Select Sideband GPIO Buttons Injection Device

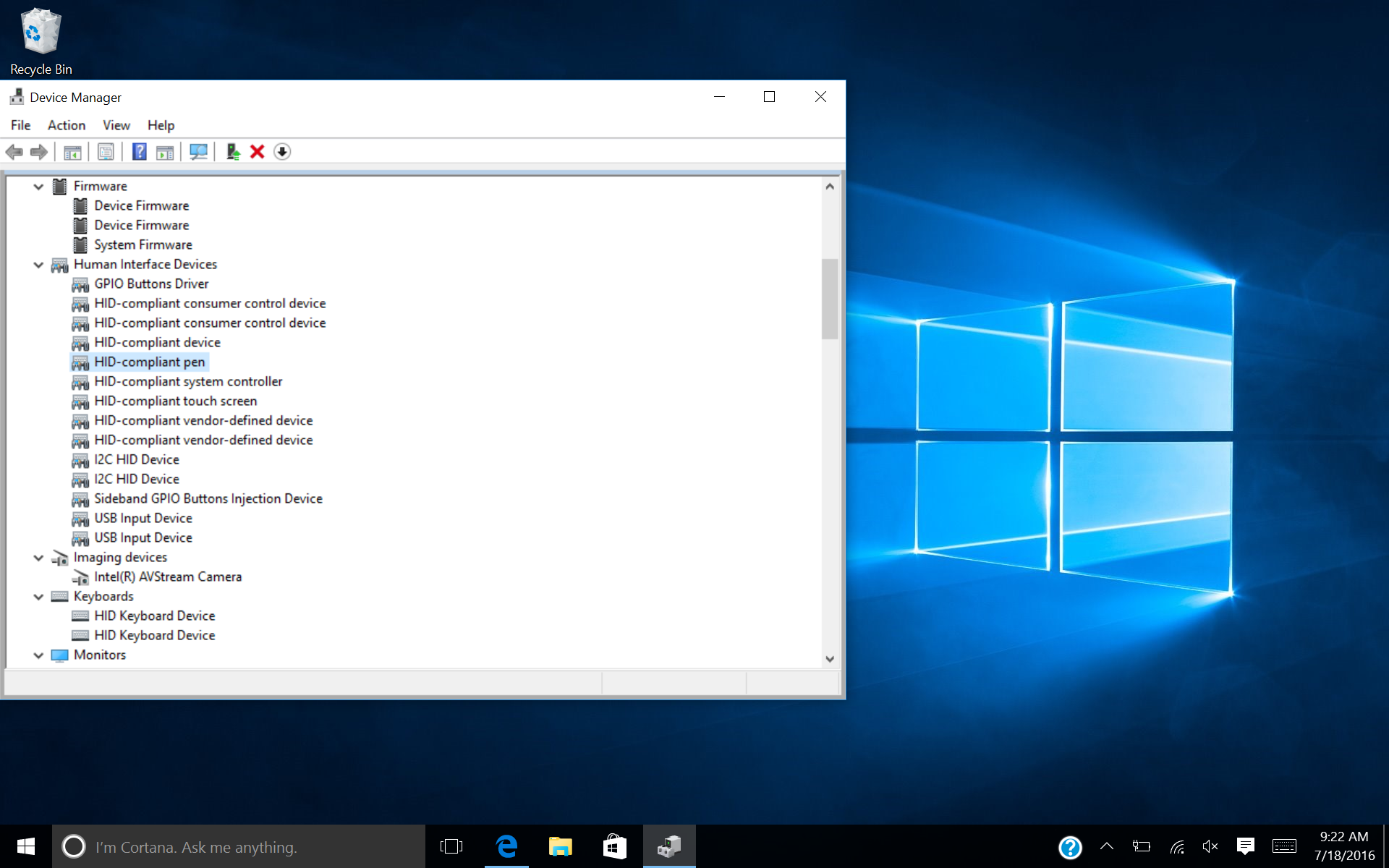click(208, 499)
